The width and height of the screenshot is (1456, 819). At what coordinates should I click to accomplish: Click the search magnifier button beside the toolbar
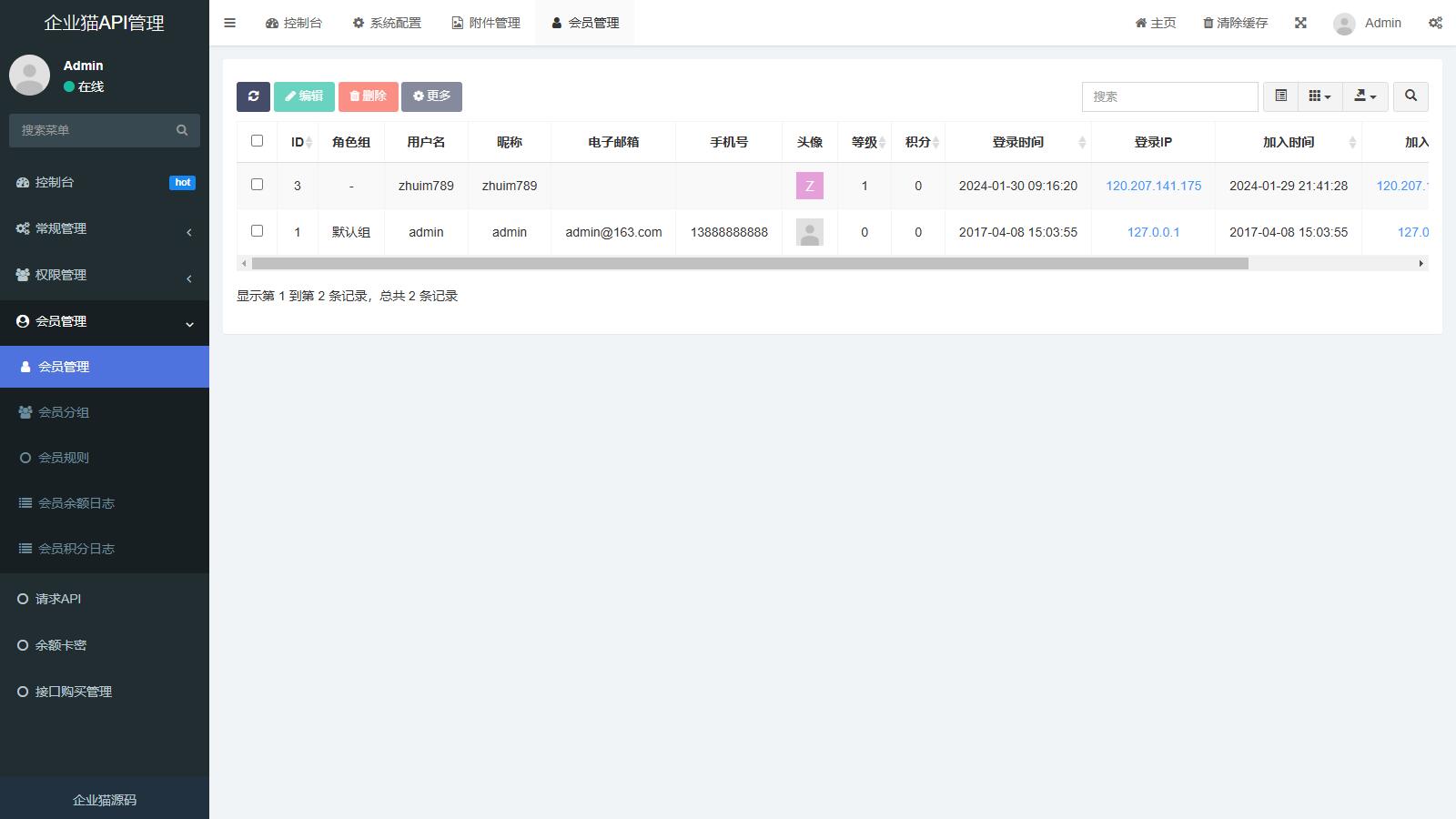click(x=1410, y=96)
